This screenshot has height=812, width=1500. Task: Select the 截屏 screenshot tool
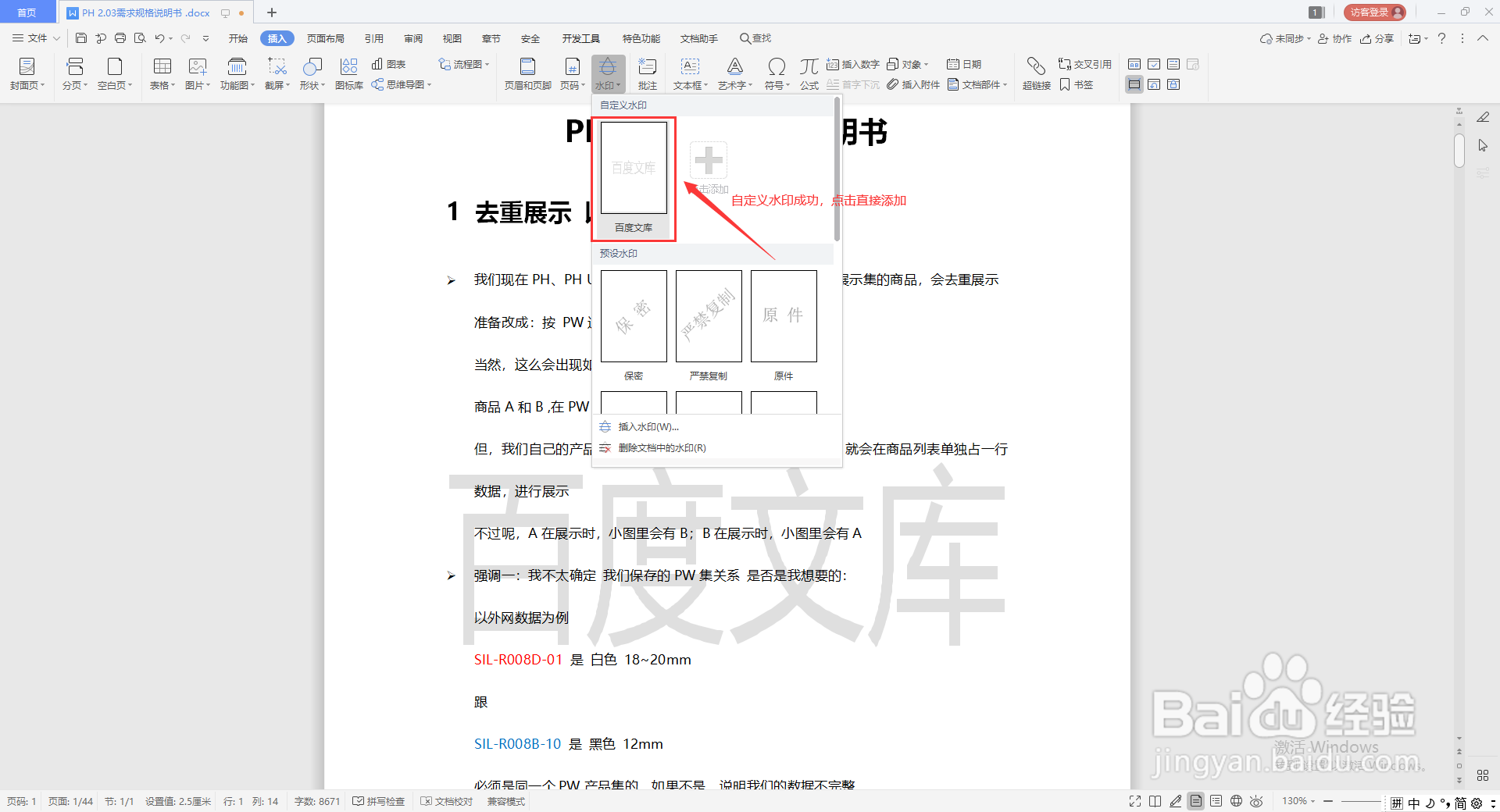(x=275, y=73)
